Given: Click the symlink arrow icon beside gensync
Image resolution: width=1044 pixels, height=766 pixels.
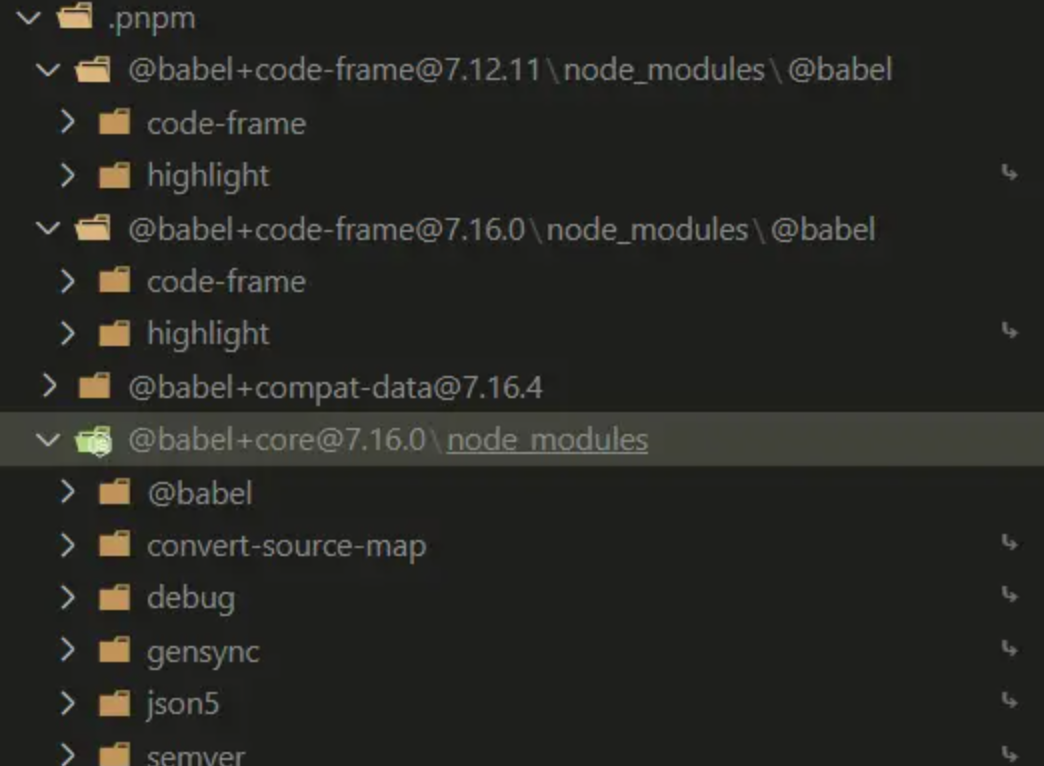Looking at the screenshot, I should point(1009,647).
